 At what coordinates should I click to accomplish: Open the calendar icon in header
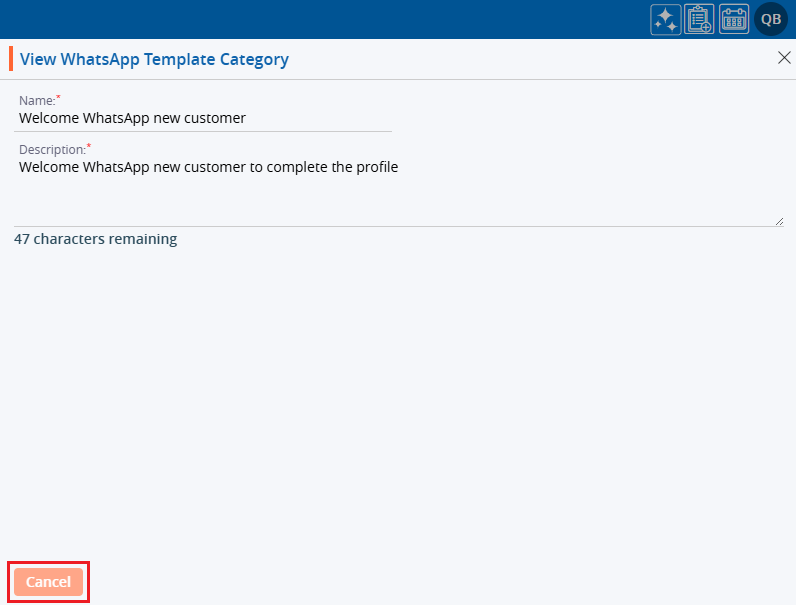pos(734,19)
